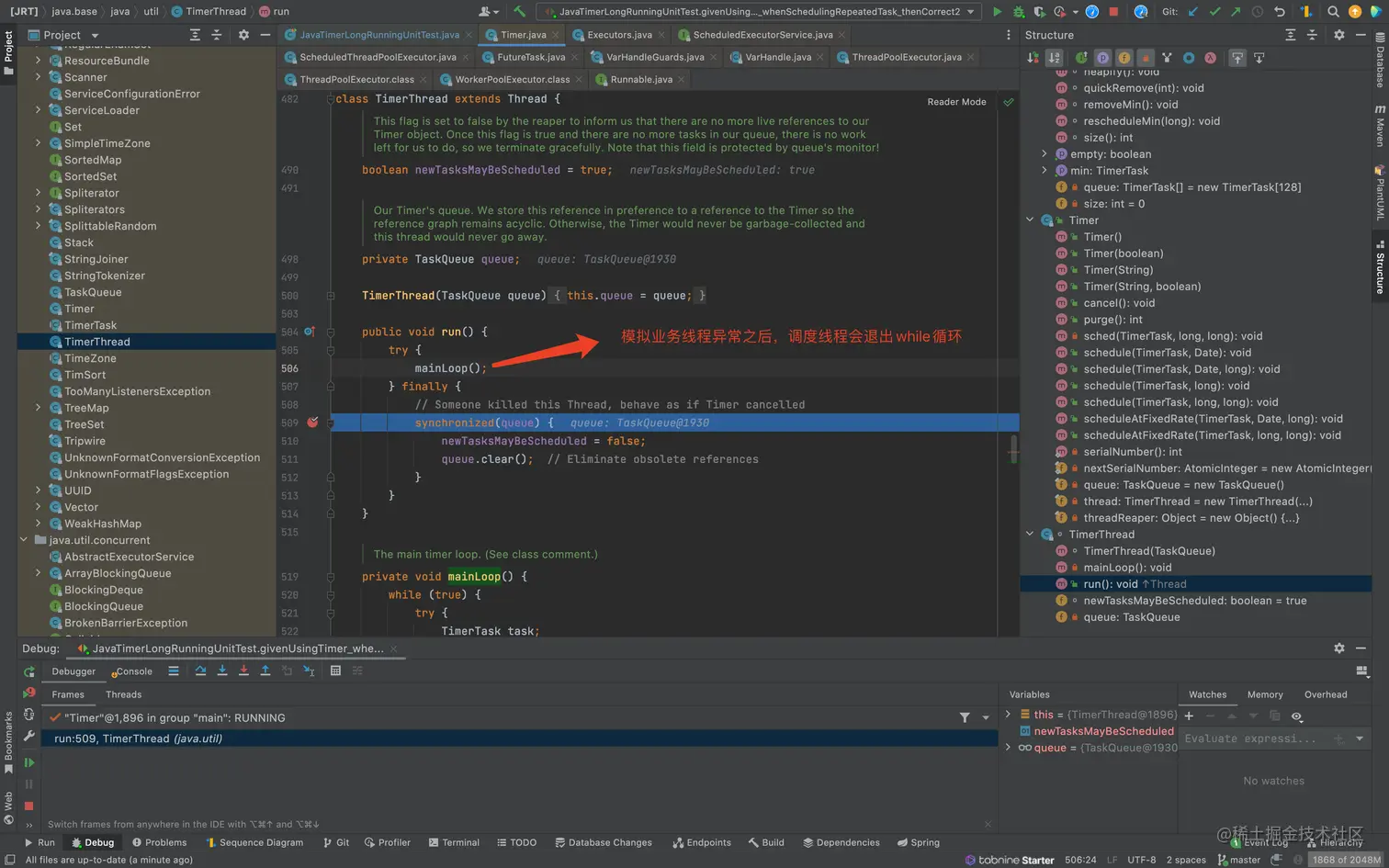This screenshot has width=1389, height=868.
Task: Switch to Executors.java editor tab
Action: 619,35
